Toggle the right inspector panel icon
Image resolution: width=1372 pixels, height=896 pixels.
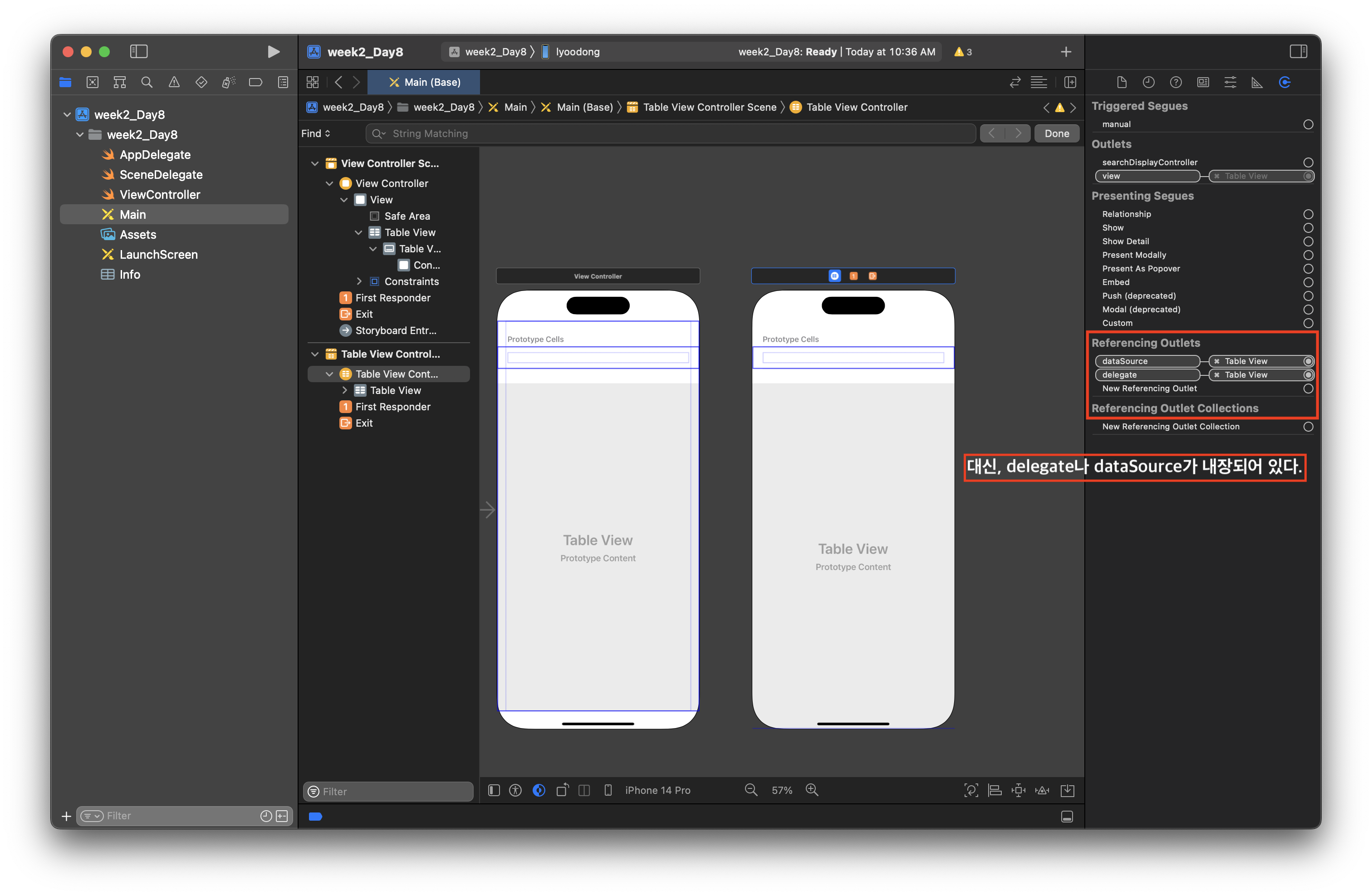pyautogui.click(x=1298, y=52)
